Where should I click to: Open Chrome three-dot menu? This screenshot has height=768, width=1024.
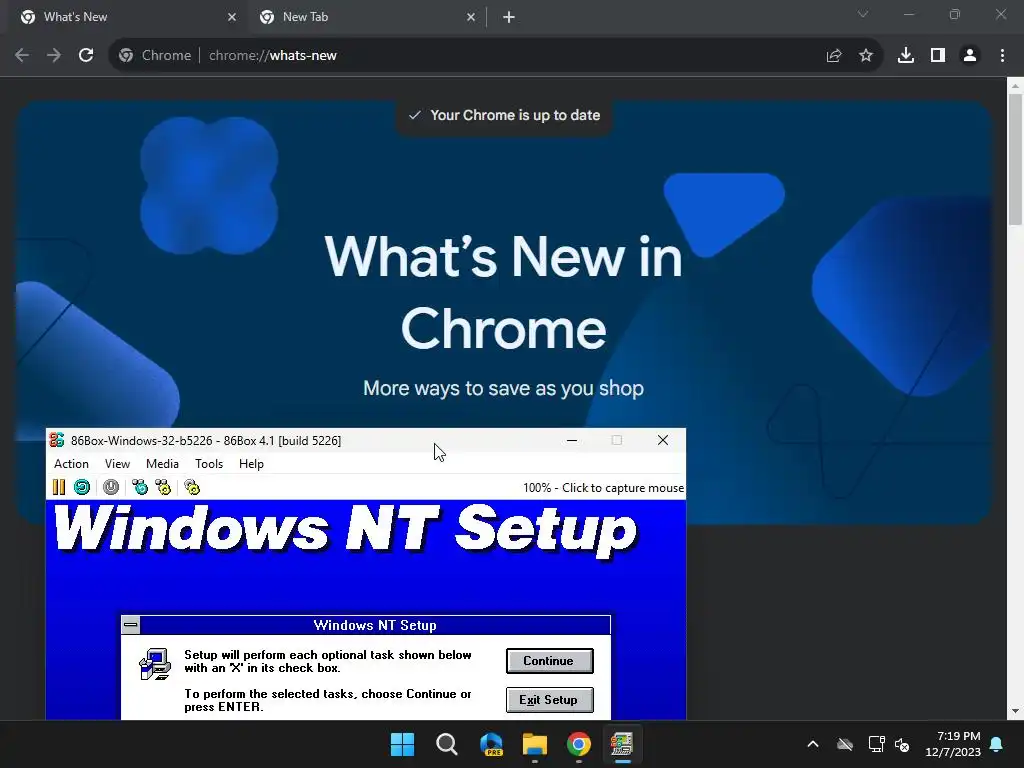[x=1002, y=56]
